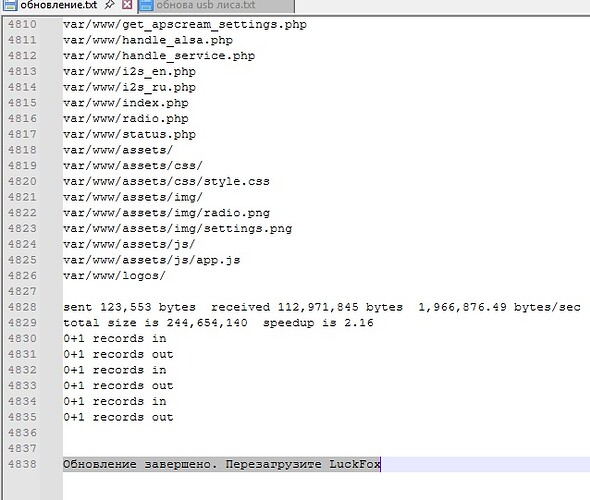Click line number 4810 in the gutter

[x=23, y=24]
